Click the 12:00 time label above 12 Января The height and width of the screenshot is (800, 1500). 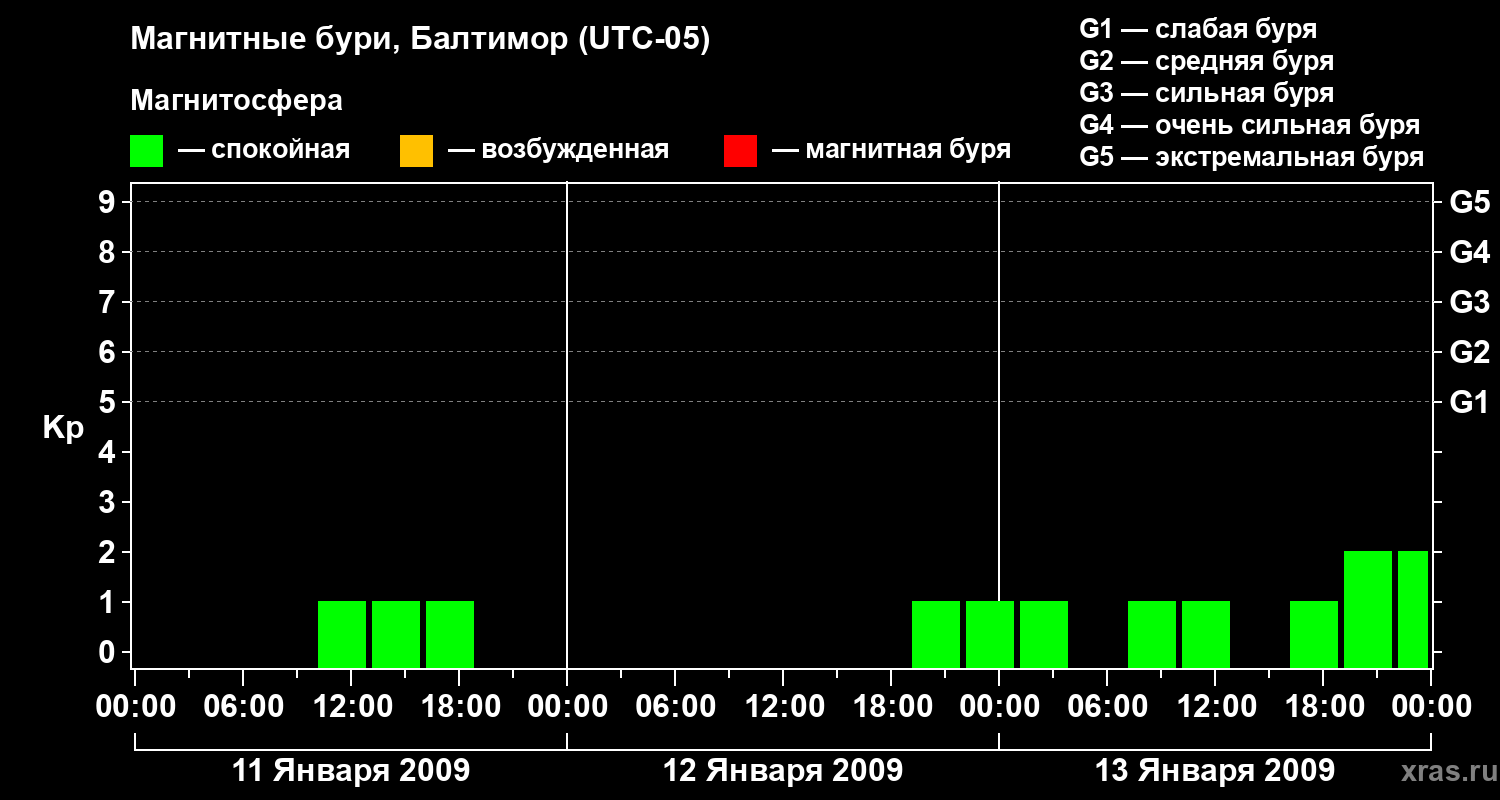(x=783, y=706)
